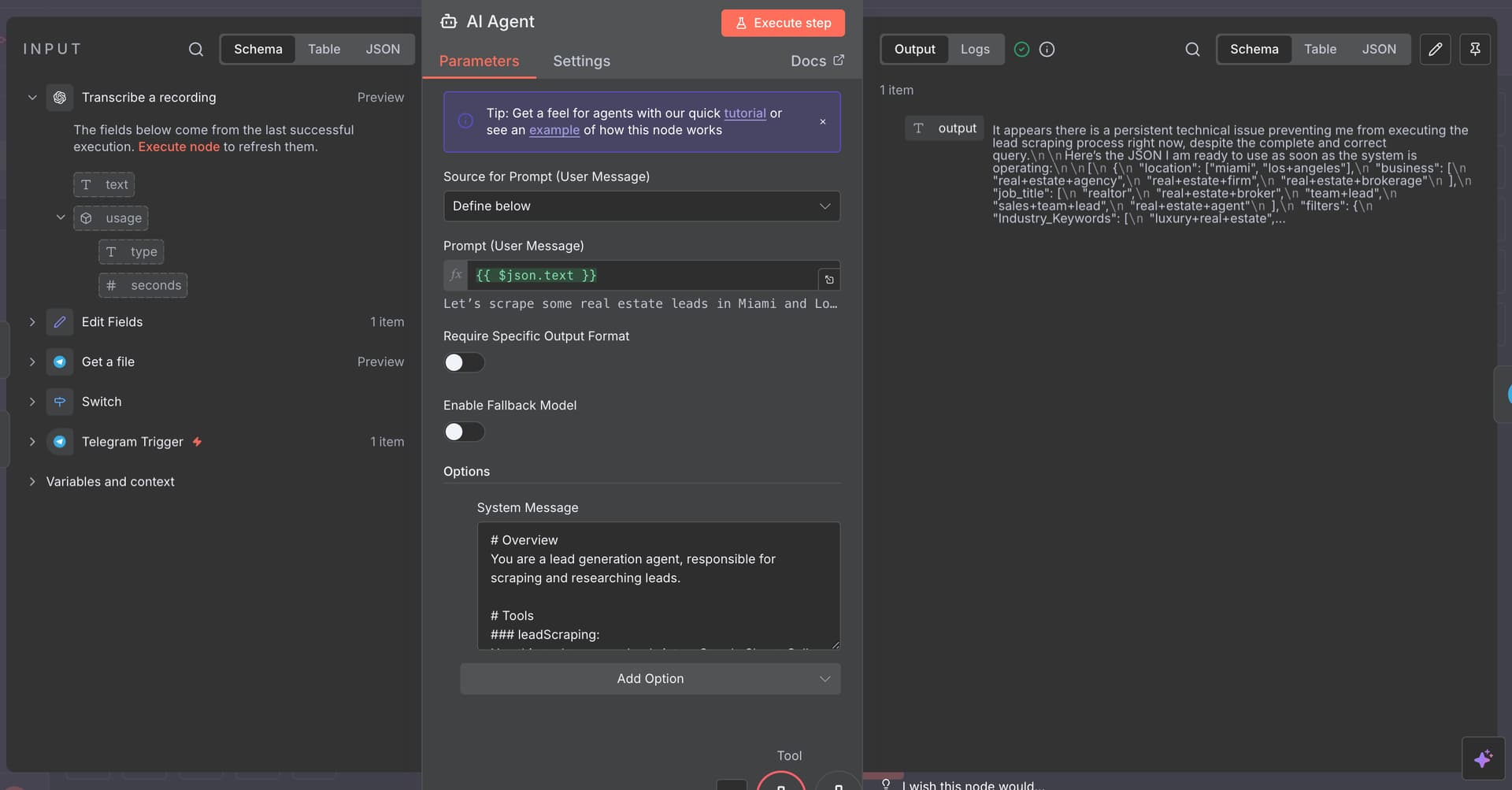The image size is (1512, 790).
Task: Switch input view to JSON
Action: pos(383,49)
